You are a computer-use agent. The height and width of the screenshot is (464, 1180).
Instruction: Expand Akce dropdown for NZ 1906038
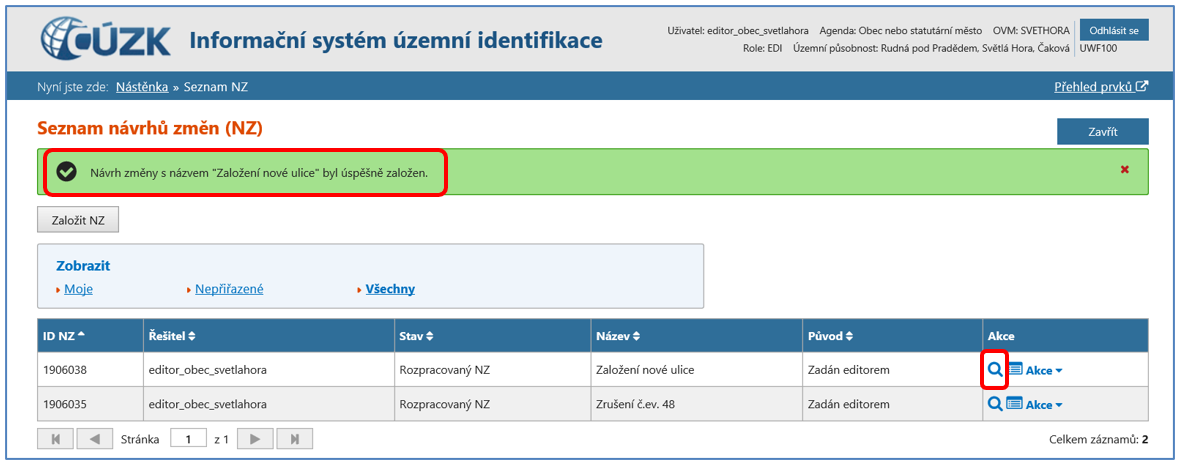pyautogui.click(x=1044, y=370)
